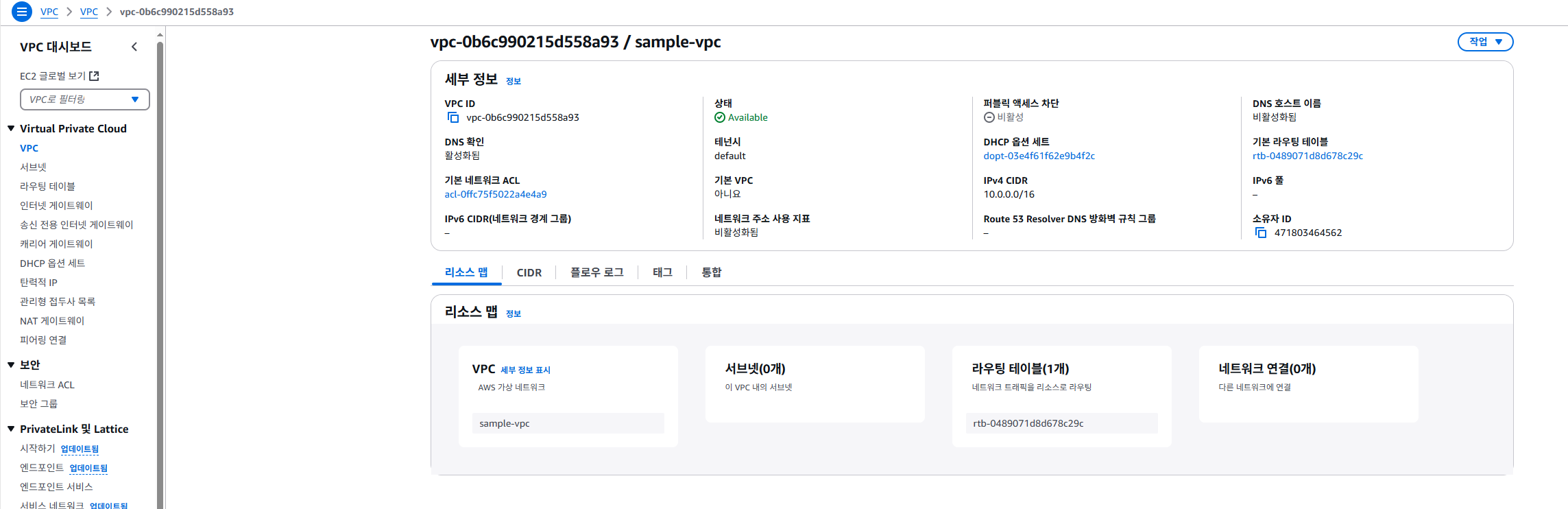Open the 통합 tab
The height and width of the screenshot is (509, 1568).
712,272
